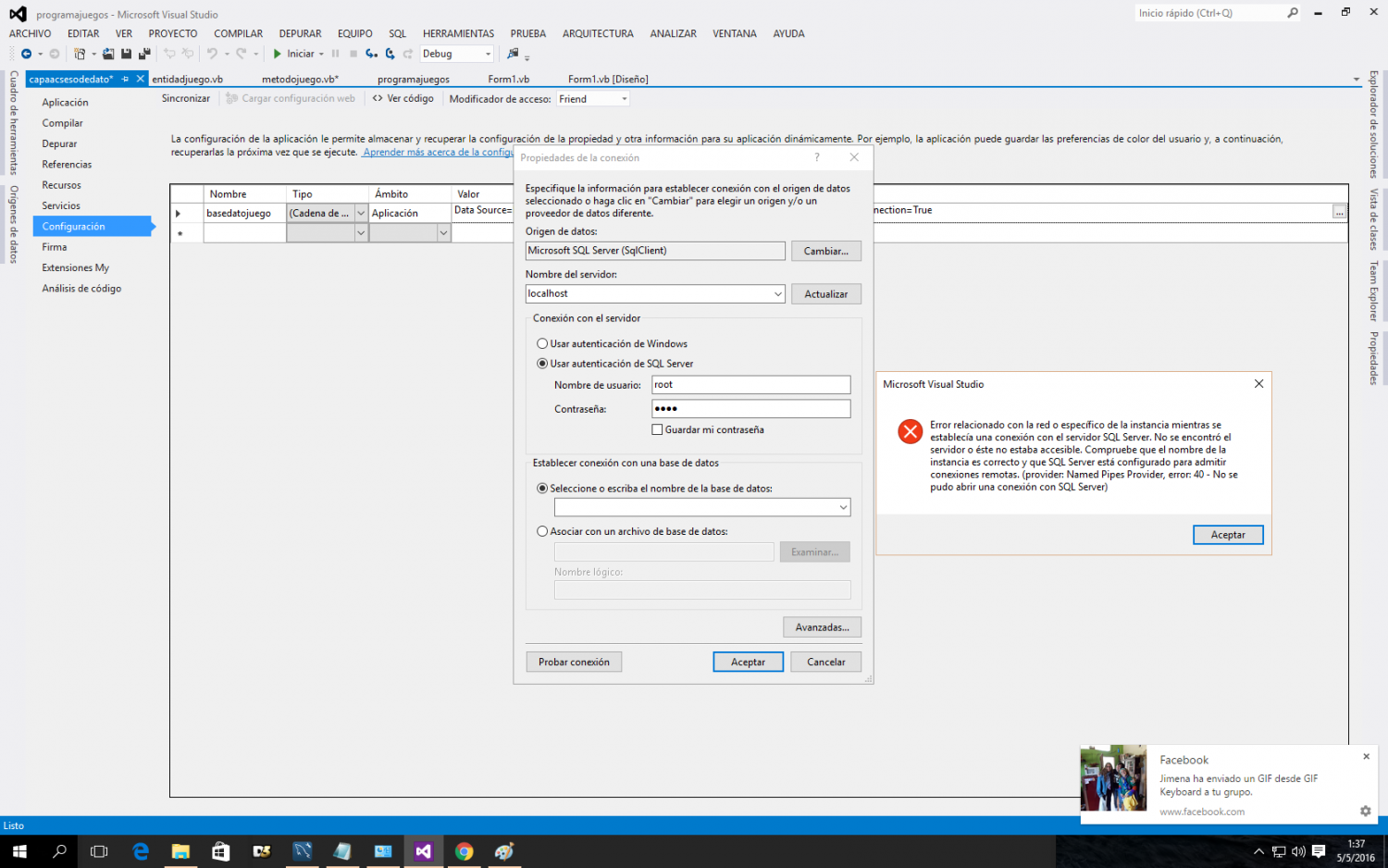Select 'Seleccione o escriba el nombre' radio button
Viewport: 1388px width, 868px height.
pos(542,488)
